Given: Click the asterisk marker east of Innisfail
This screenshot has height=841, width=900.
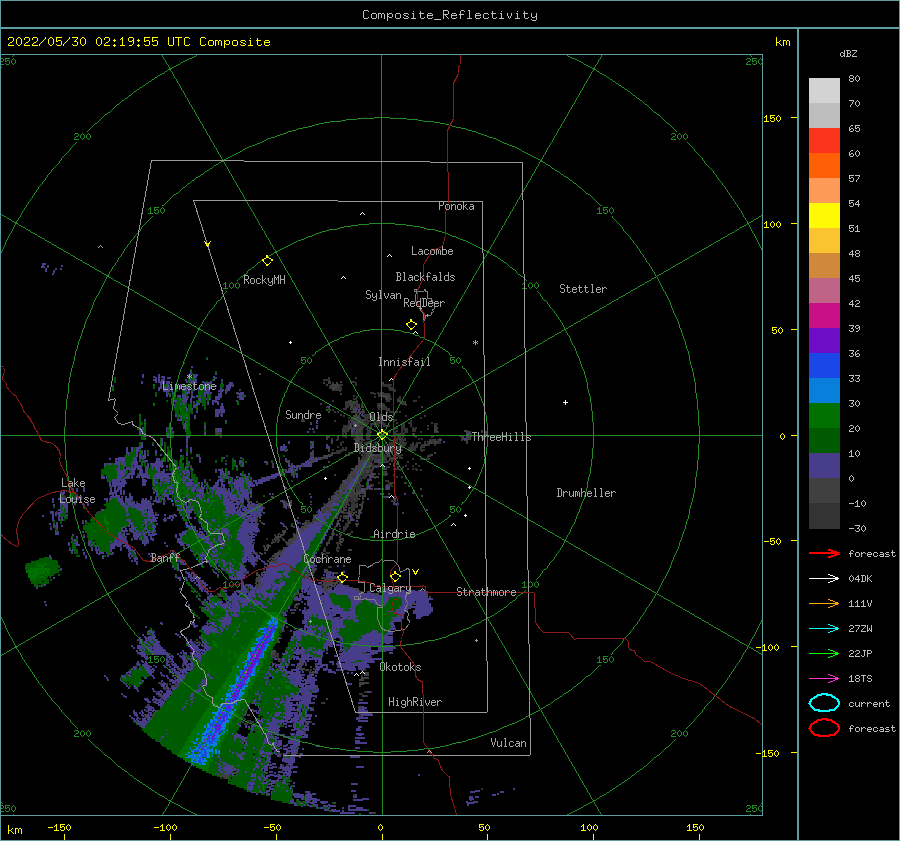Looking at the screenshot, I should tap(475, 343).
